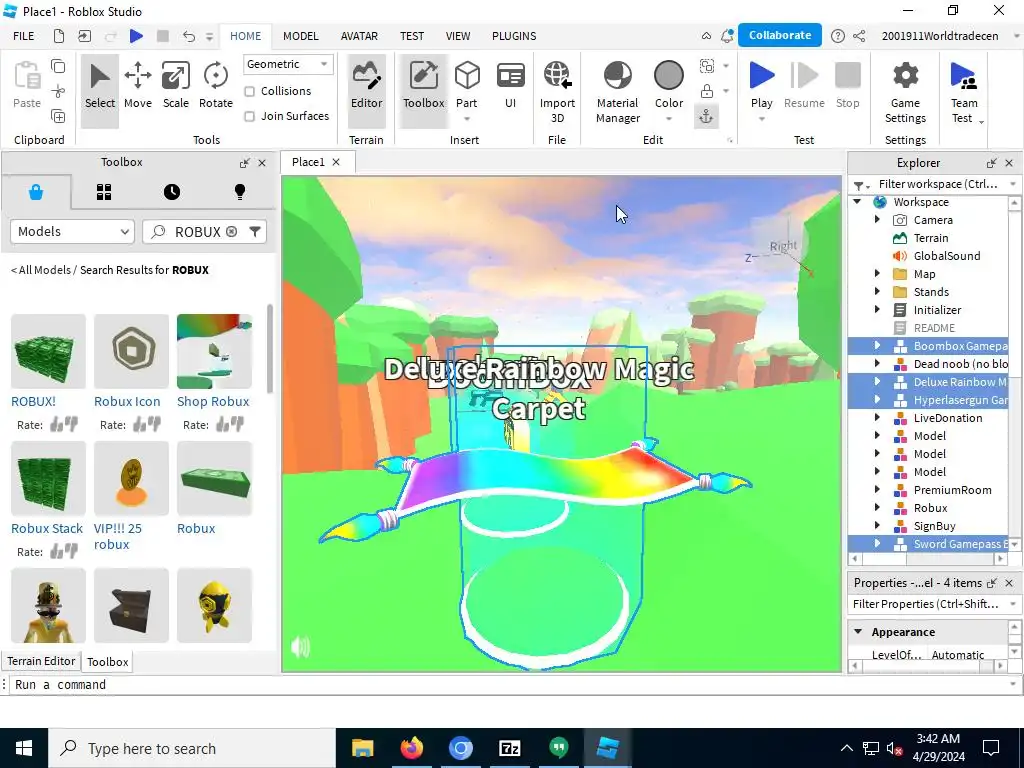Open the Geometric mode dropdown
Viewport: 1024px width, 768px height.
tap(287, 64)
